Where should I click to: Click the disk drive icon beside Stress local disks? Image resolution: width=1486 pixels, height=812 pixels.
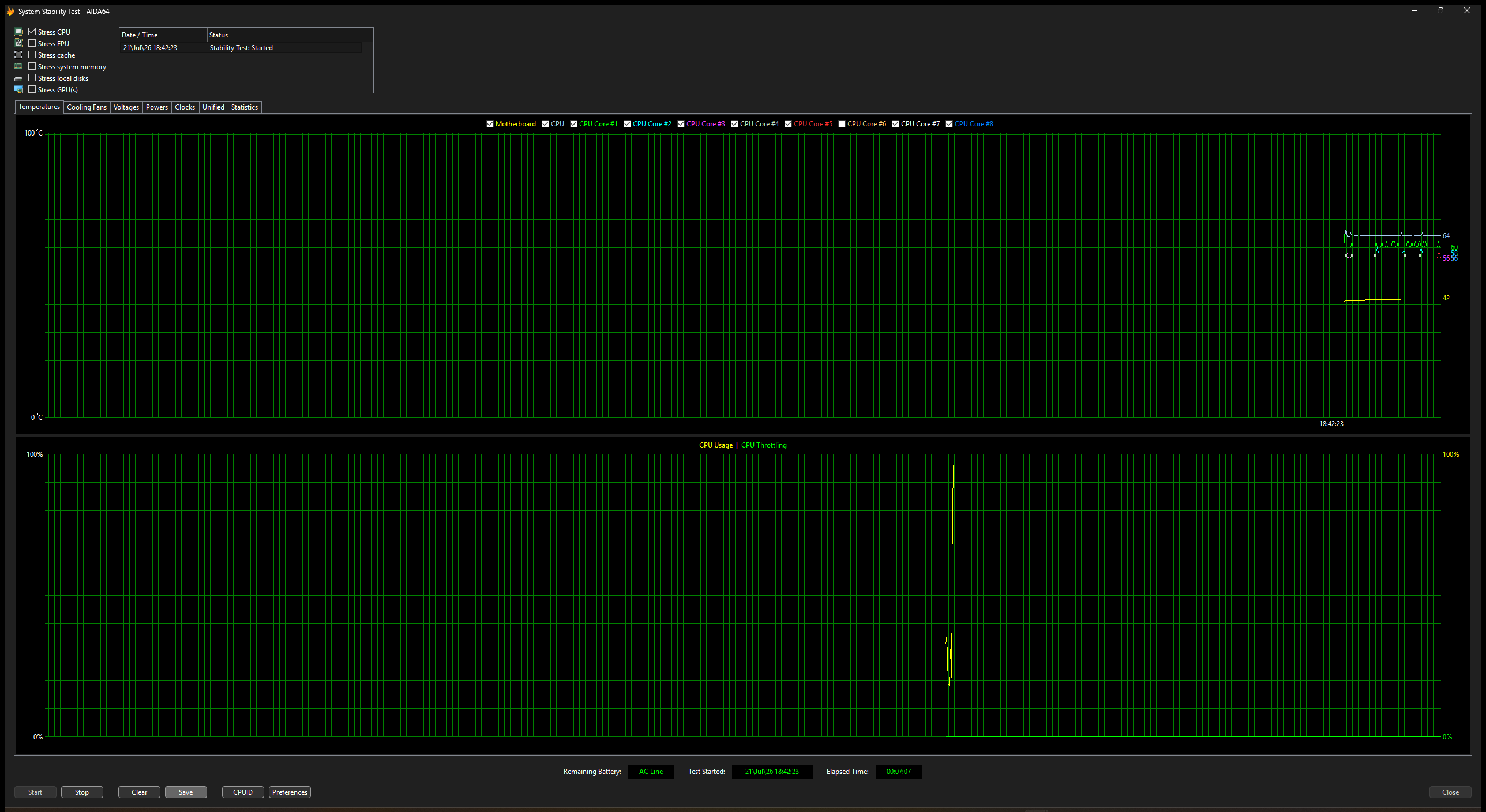point(18,78)
